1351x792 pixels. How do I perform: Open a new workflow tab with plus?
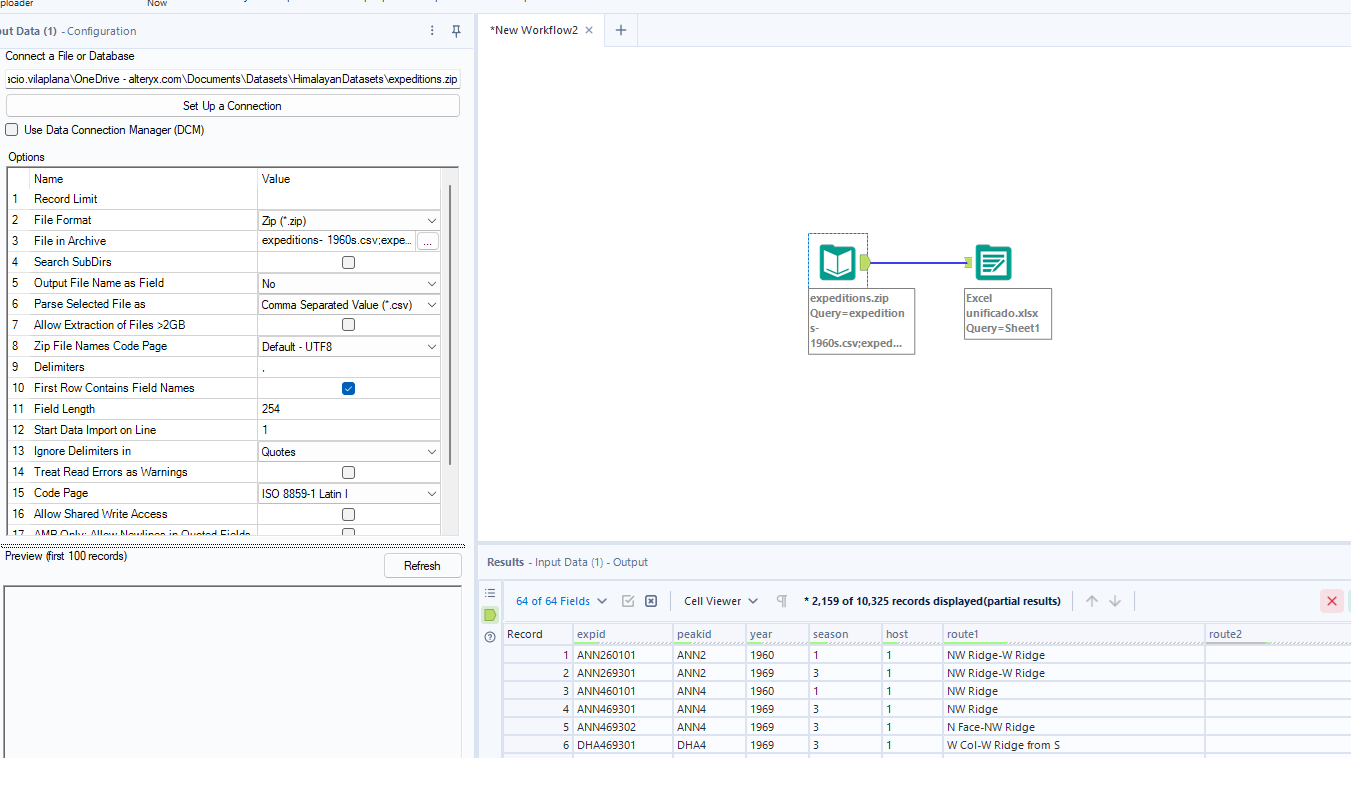[x=620, y=30]
